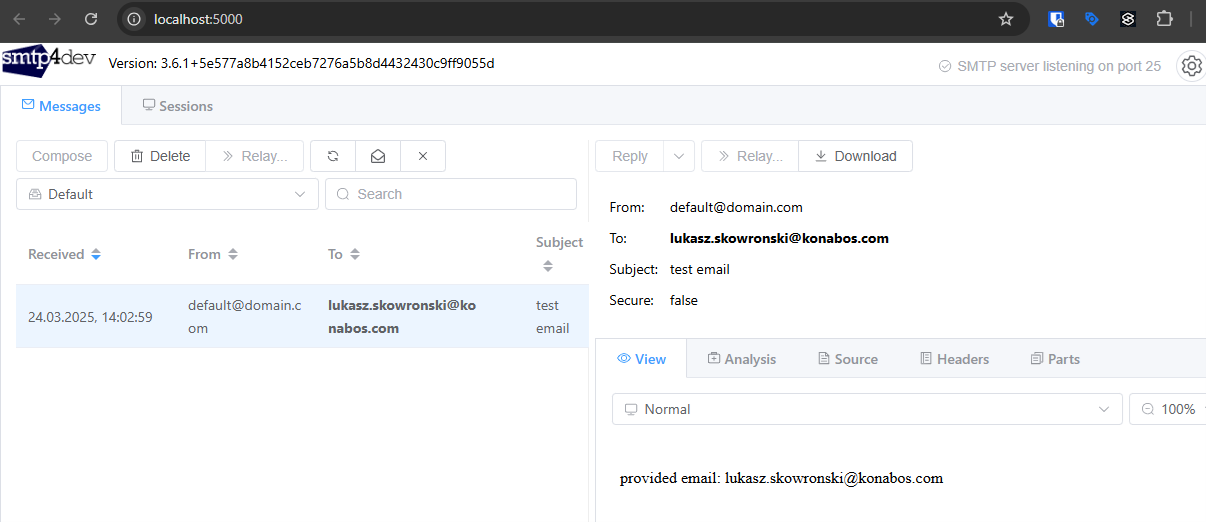The image size is (1206, 522).
Task: Open the smtp4dev settings gear
Action: tap(1191, 66)
